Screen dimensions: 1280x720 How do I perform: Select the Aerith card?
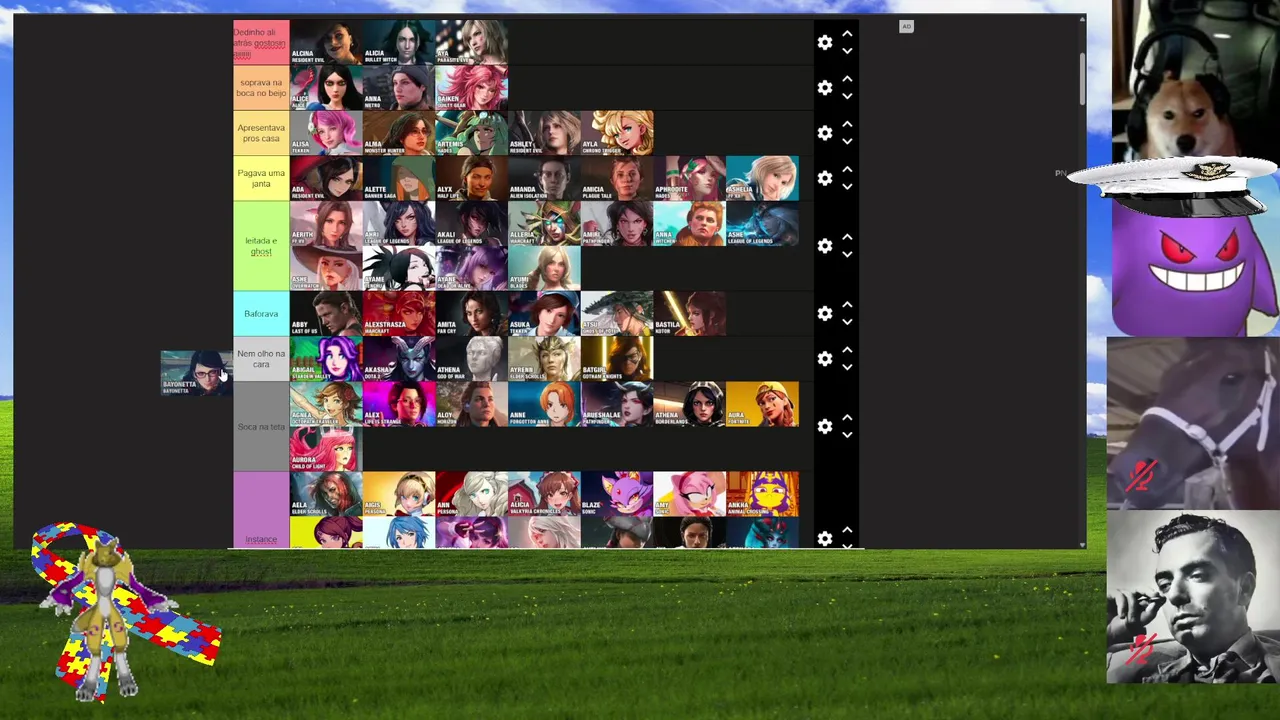click(326, 223)
